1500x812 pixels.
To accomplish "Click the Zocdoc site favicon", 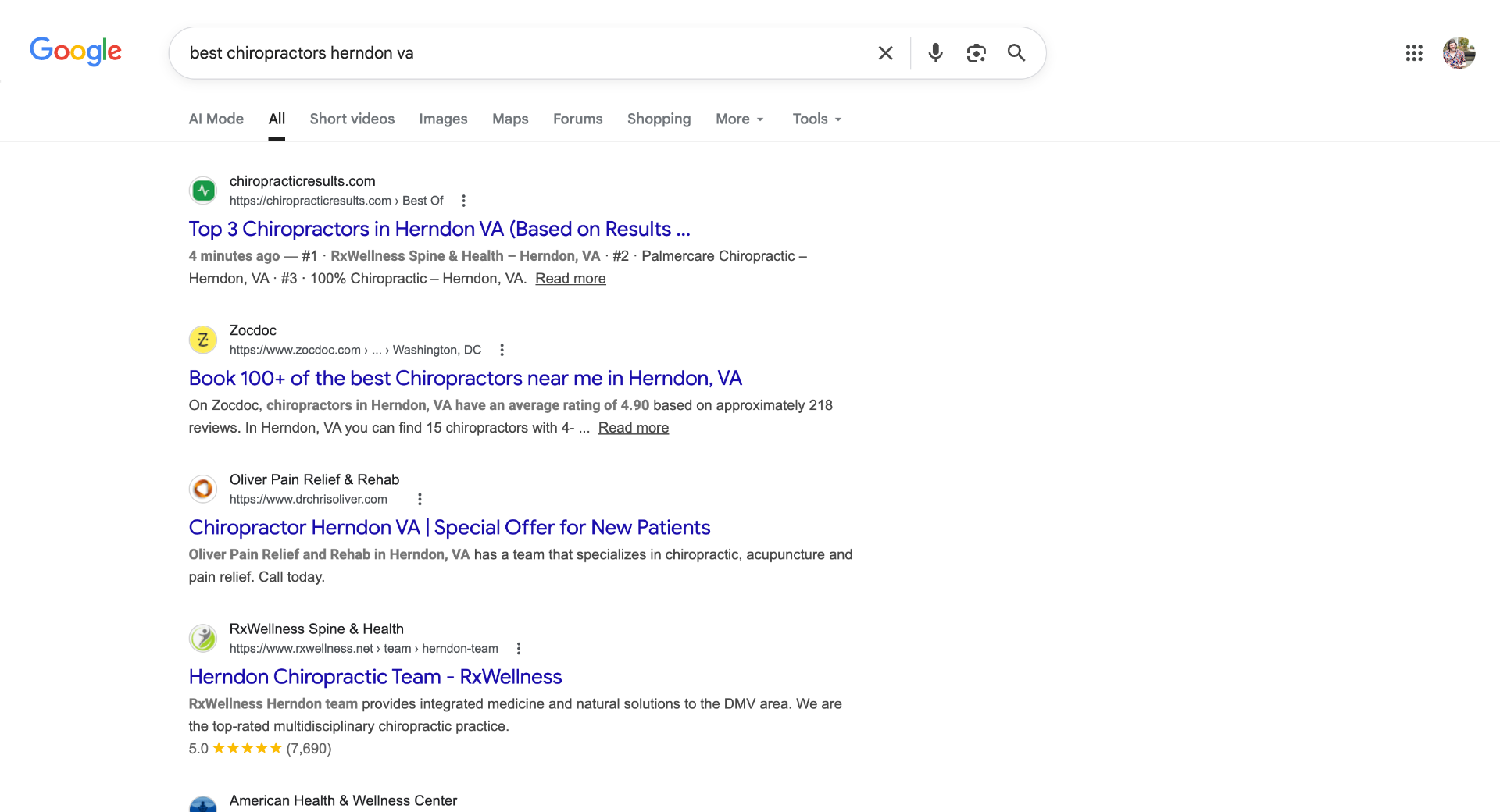I will (203, 340).
